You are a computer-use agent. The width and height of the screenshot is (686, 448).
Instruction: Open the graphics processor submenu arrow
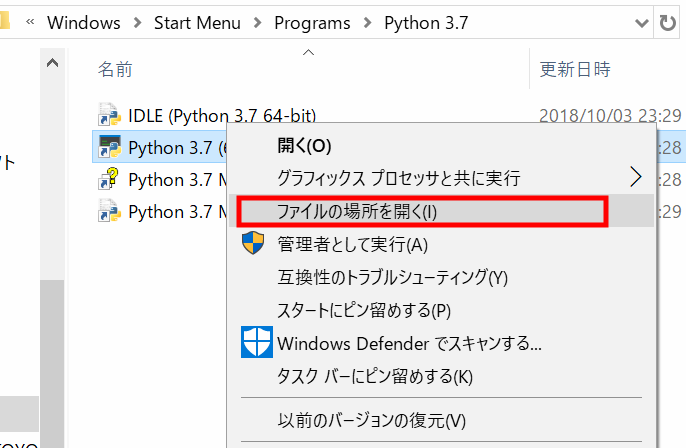(x=635, y=177)
